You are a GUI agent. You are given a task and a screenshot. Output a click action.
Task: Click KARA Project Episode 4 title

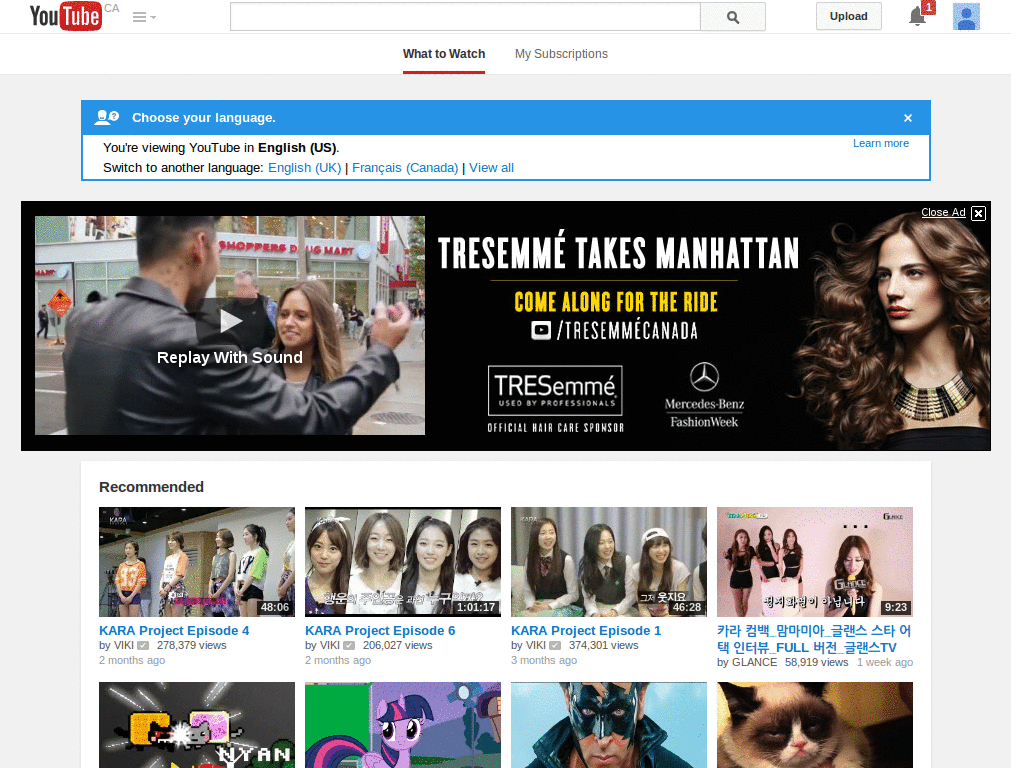pyautogui.click(x=174, y=631)
